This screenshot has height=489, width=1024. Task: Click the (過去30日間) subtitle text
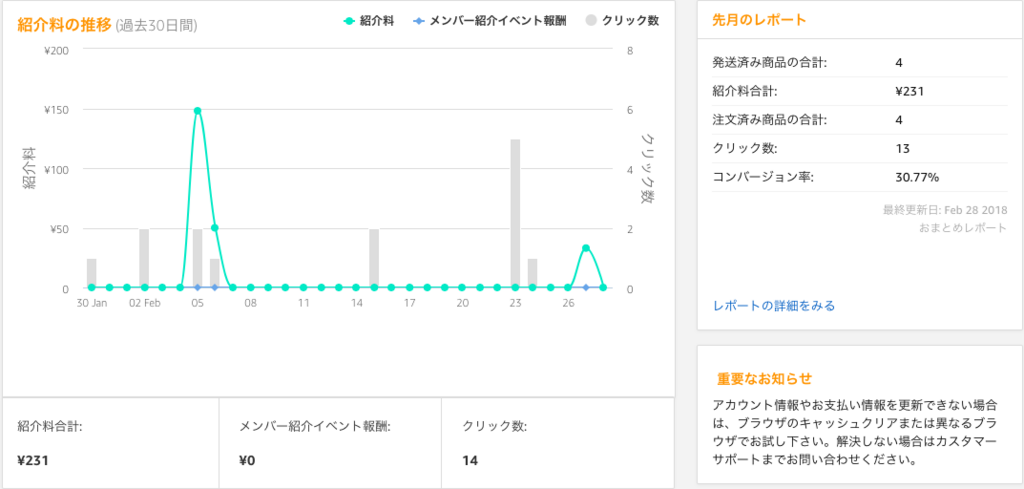157,26
